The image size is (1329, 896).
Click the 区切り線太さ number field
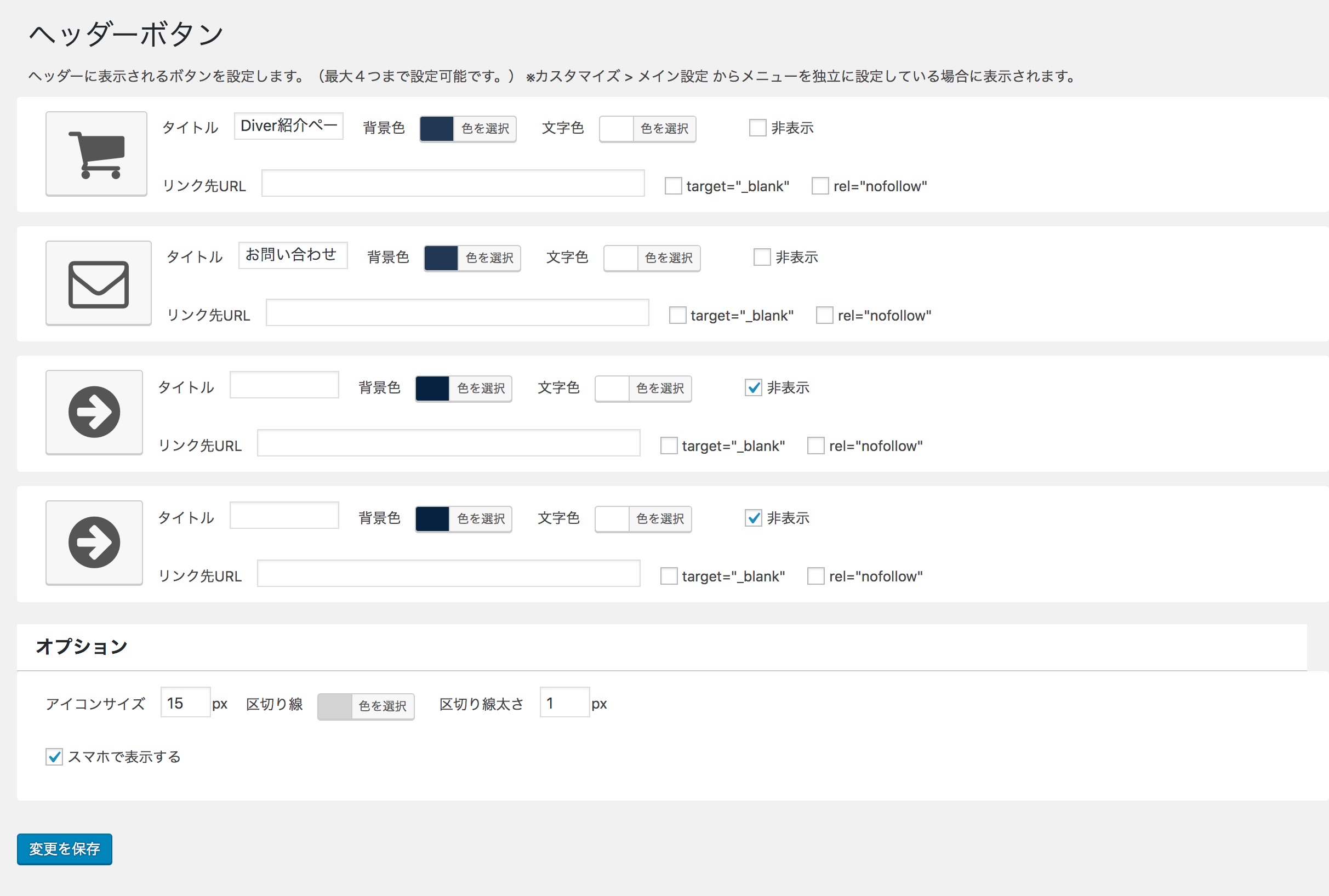564,703
